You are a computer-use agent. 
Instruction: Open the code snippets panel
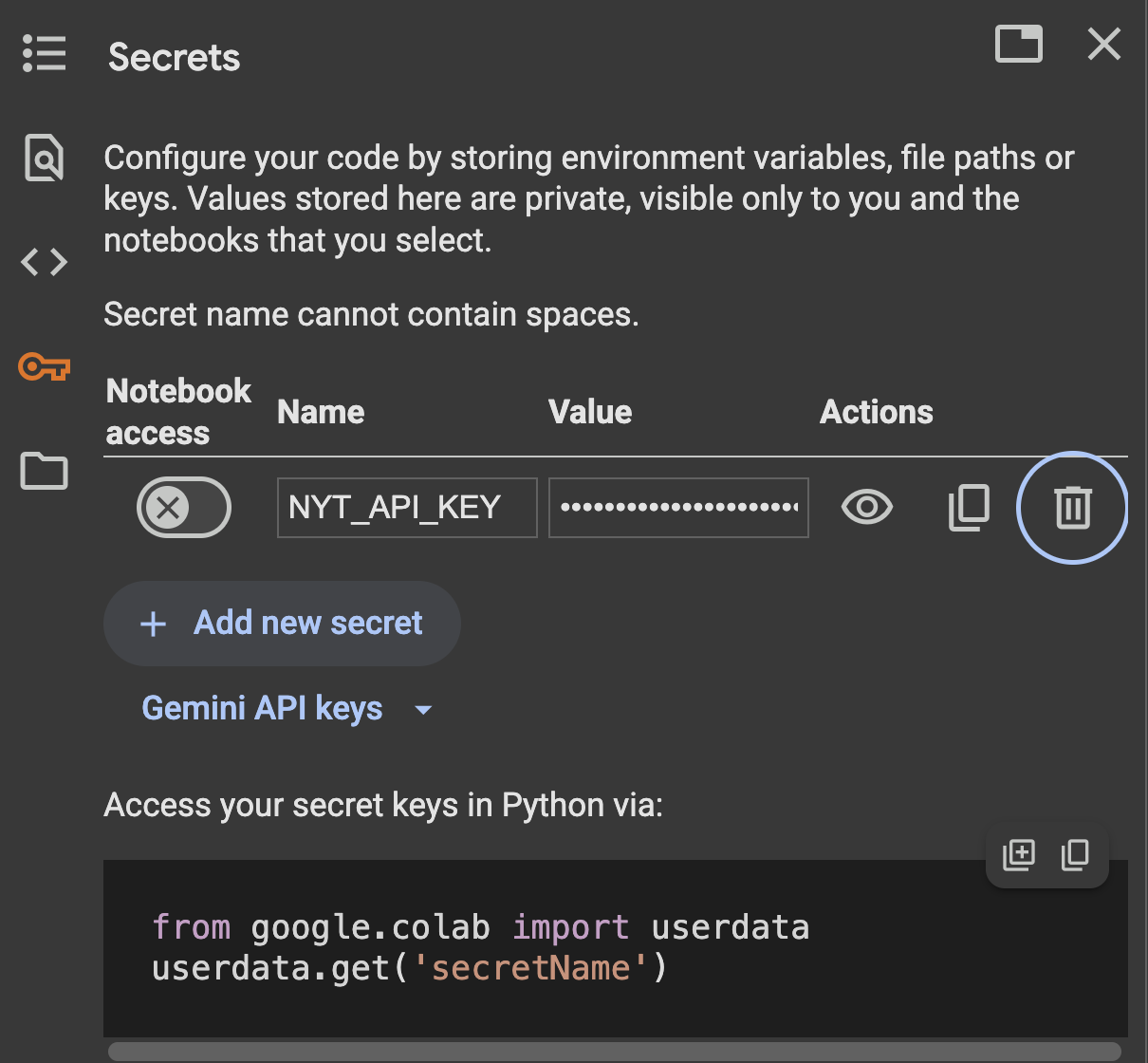click(45, 262)
